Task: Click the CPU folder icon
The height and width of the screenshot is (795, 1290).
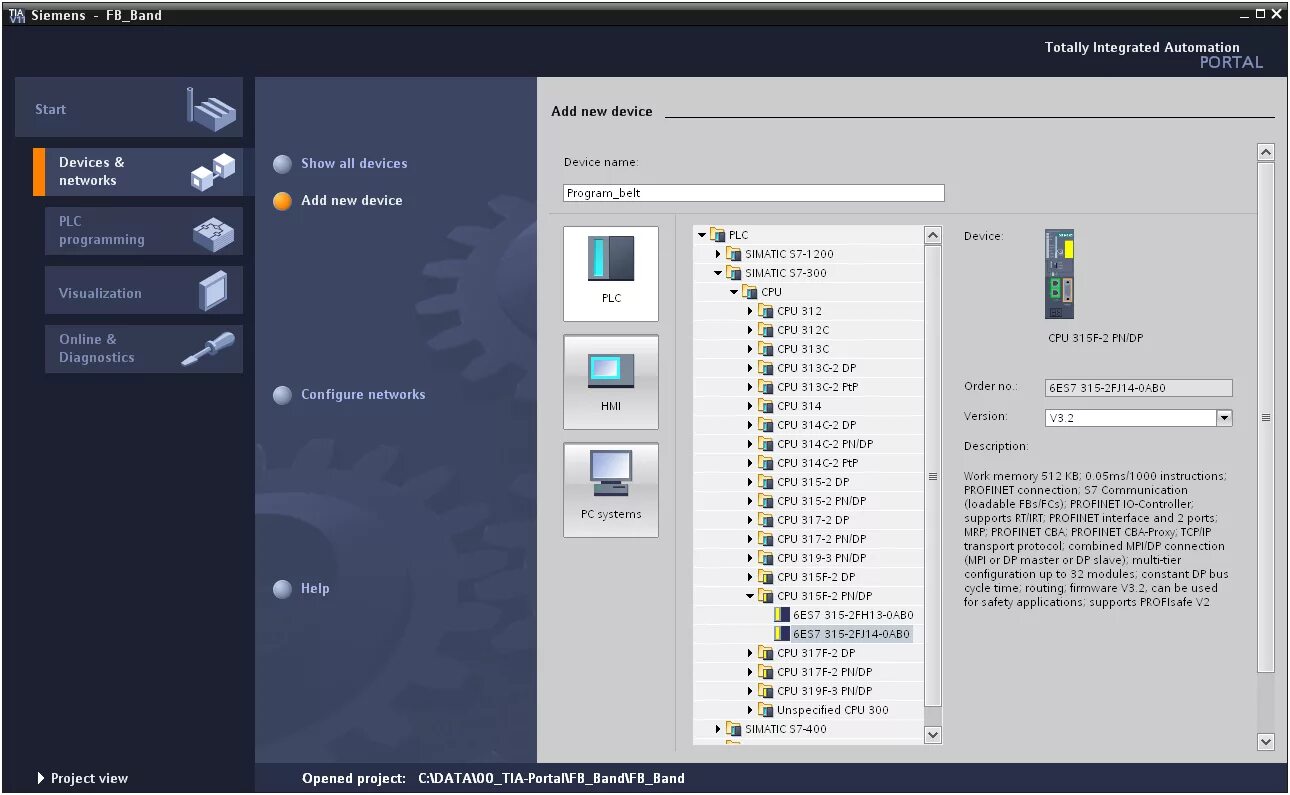Action: 750,292
